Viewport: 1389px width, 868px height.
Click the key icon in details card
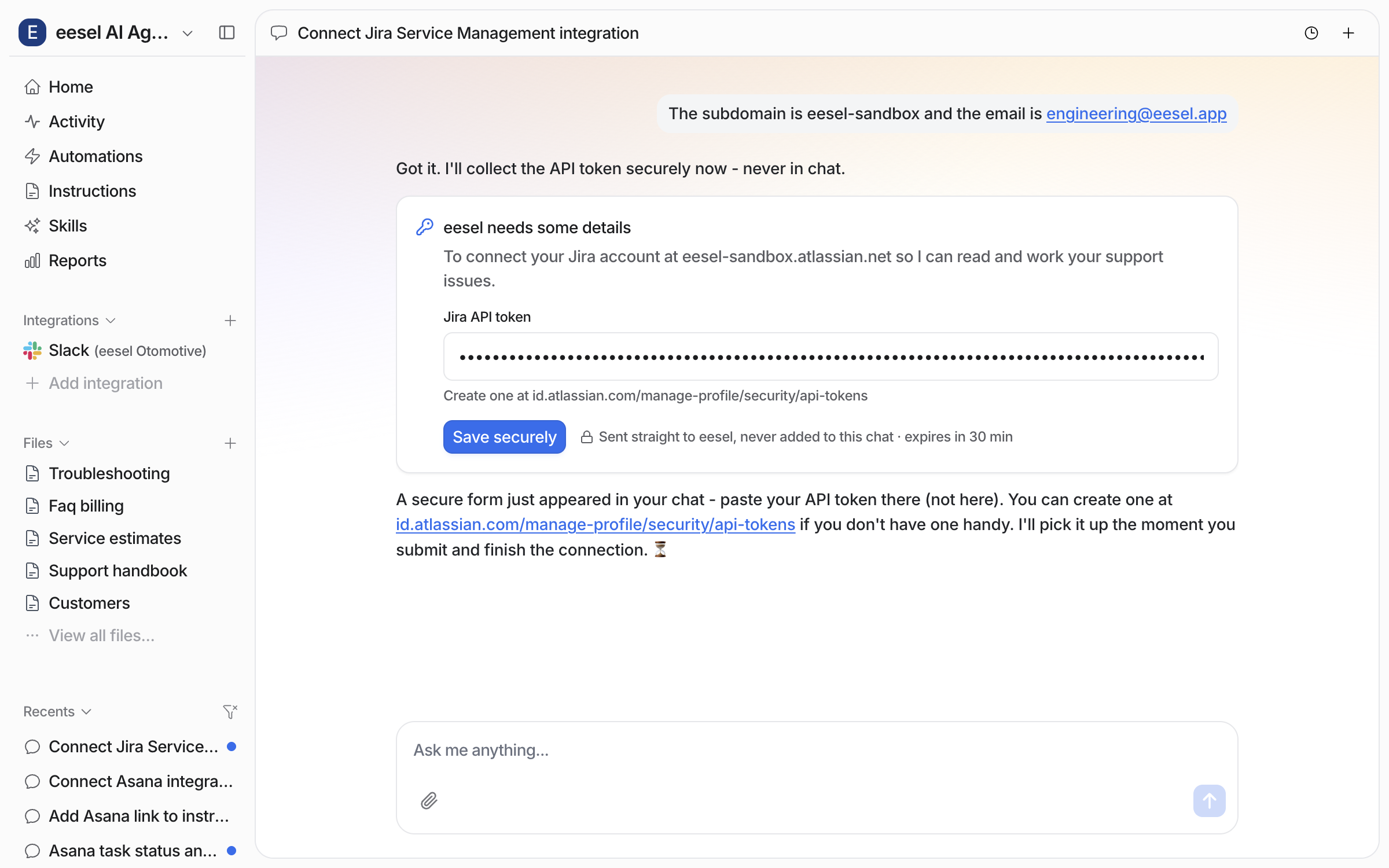pos(425,227)
